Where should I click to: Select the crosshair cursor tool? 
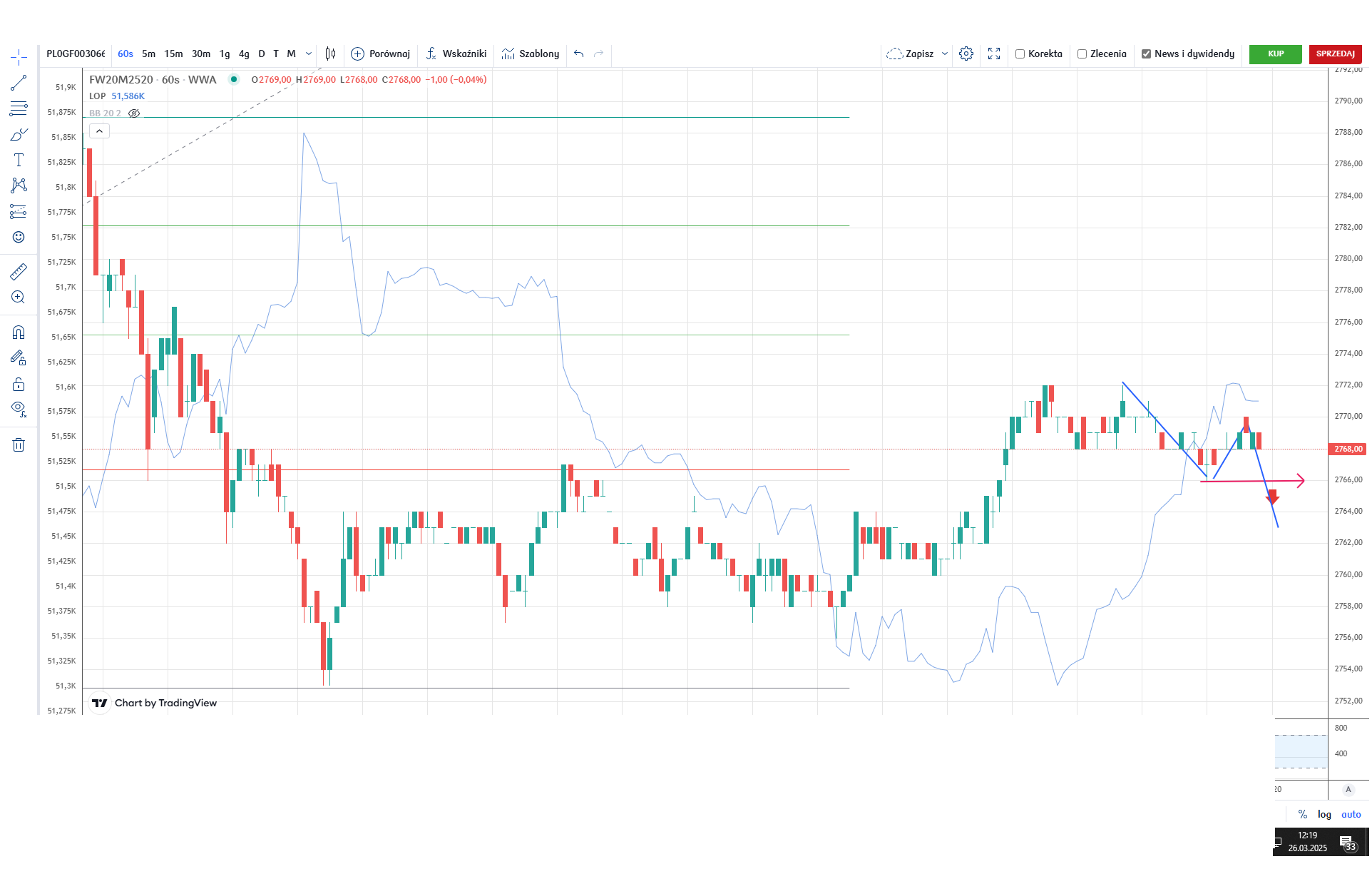coord(19,56)
